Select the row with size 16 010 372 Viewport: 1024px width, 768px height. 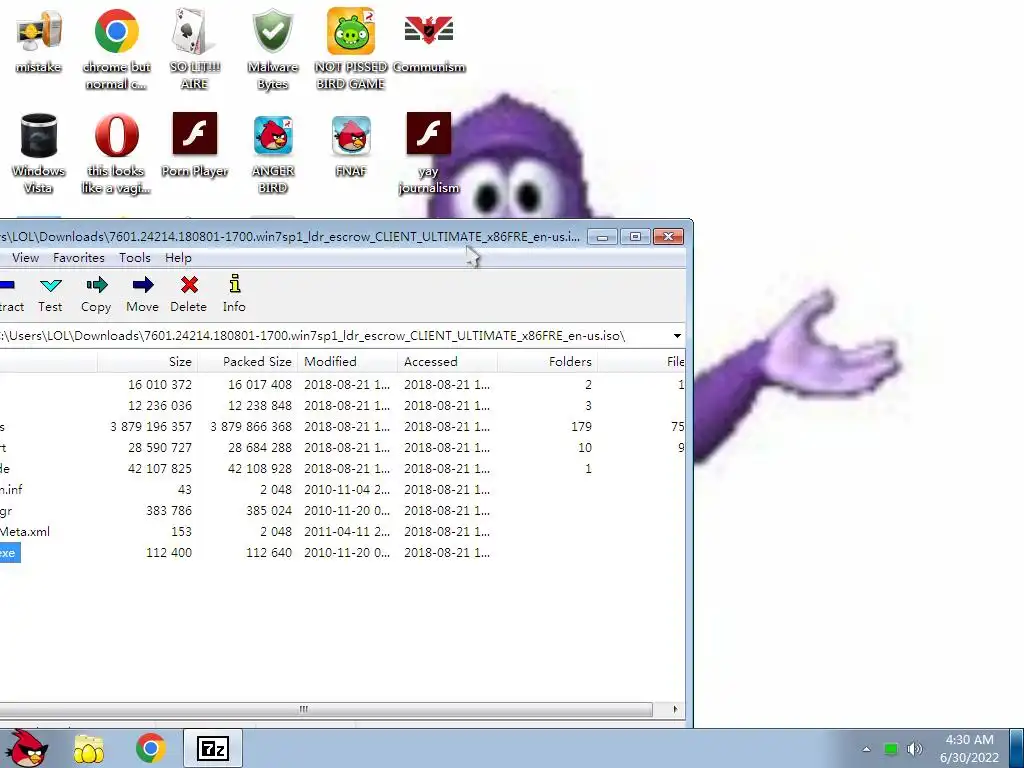pos(342,385)
